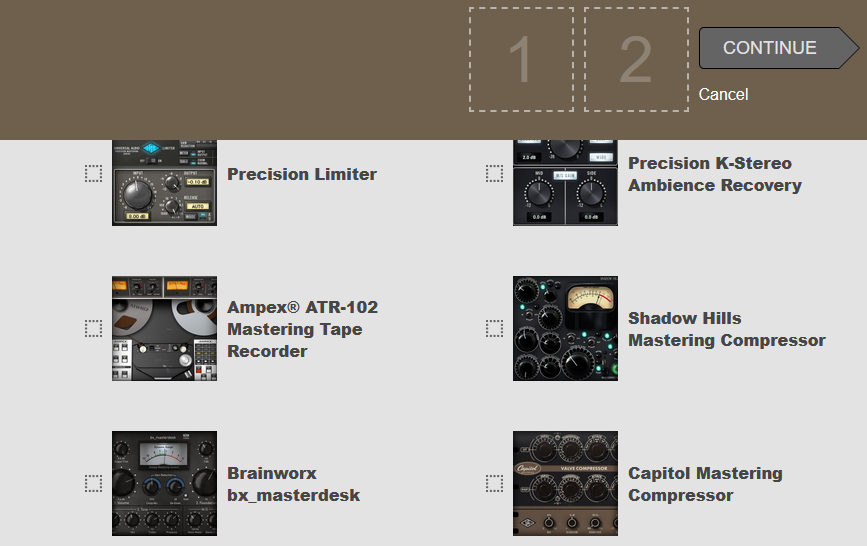Check the Brainworx bx_masterdesk checkbox

click(x=93, y=483)
